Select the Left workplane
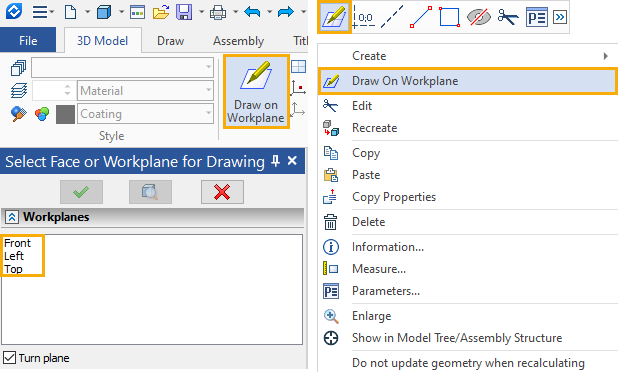This screenshot has width=618, height=372. (x=14, y=256)
